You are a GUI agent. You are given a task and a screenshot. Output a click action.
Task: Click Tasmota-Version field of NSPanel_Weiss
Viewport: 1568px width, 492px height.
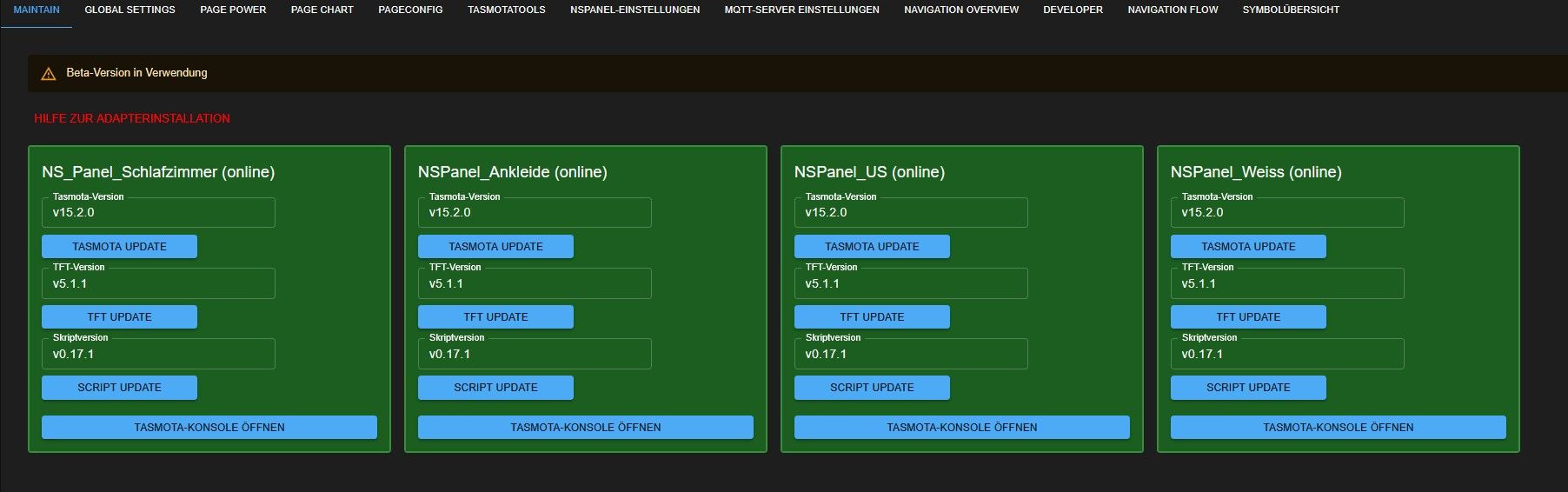point(1287,212)
